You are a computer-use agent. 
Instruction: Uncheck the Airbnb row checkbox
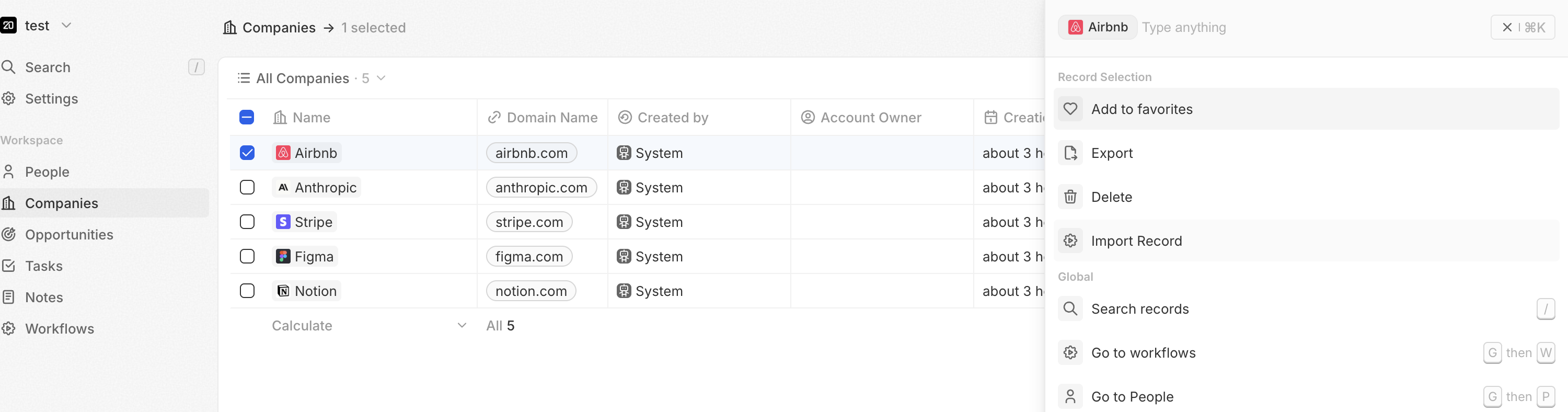point(247,153)
